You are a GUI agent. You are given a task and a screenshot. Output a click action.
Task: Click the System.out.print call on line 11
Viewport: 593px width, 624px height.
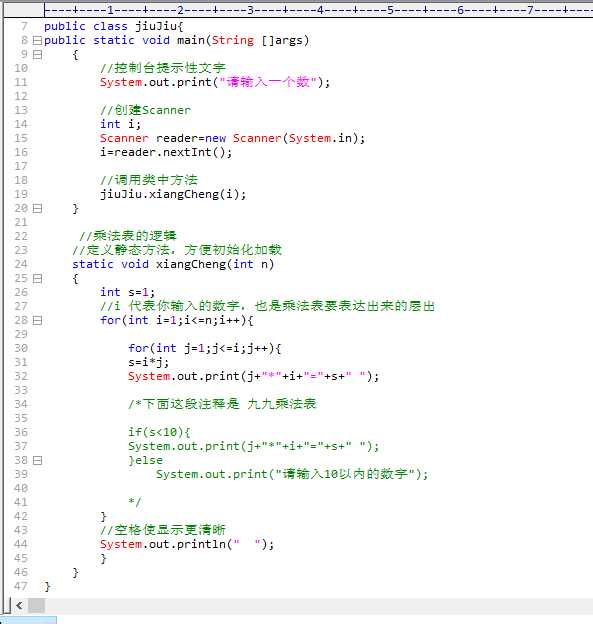(x=215, y=82)
